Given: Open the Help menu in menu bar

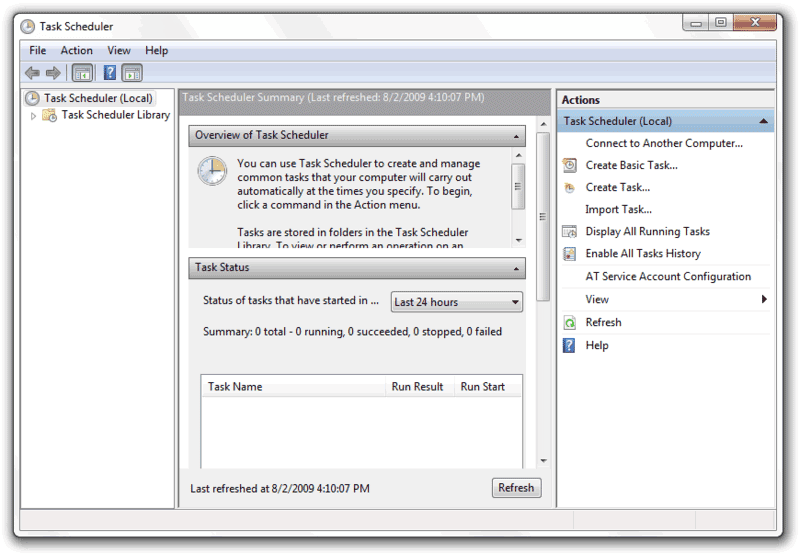Looking at the screenshot, I should coord(156,51).
